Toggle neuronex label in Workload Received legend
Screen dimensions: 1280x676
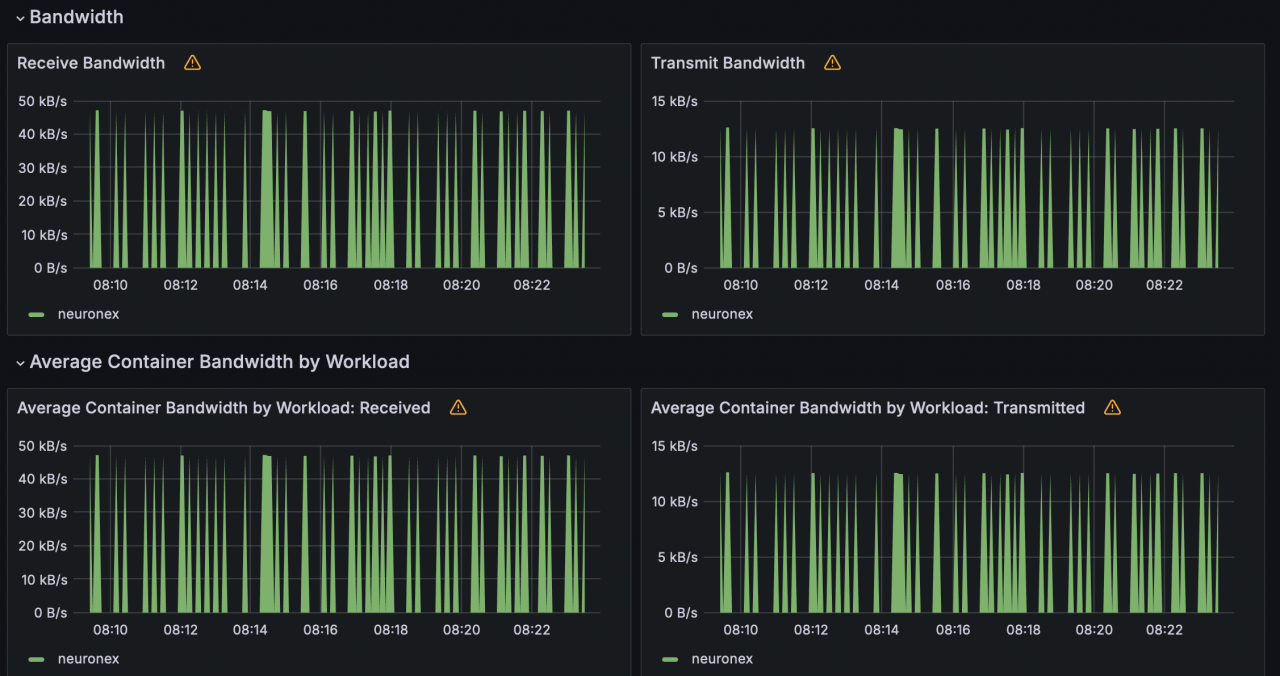point(88,659)
